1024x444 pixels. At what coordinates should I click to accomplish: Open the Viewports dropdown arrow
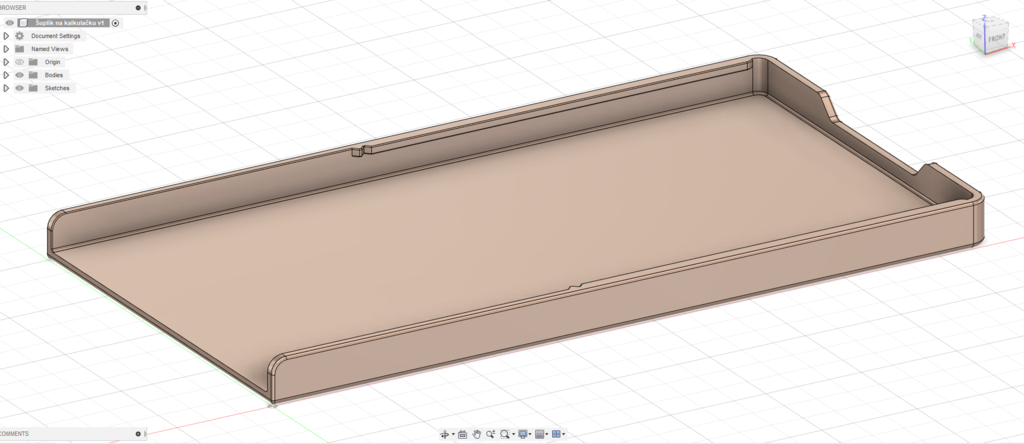pos(564,434)
